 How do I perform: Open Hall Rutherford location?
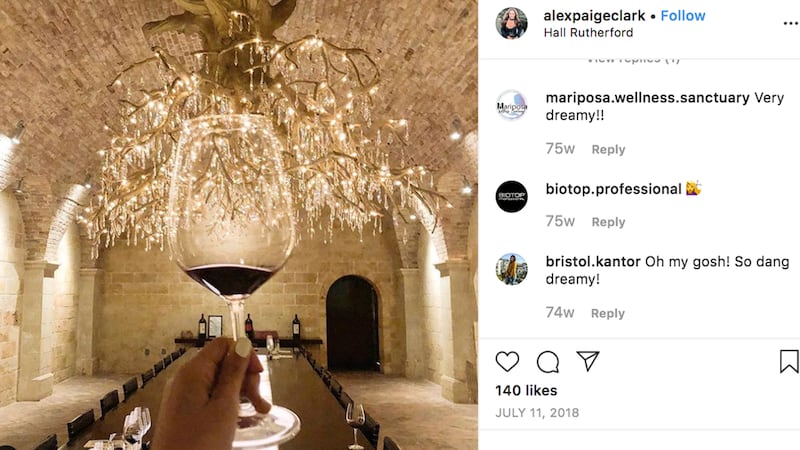coord(588,32)
